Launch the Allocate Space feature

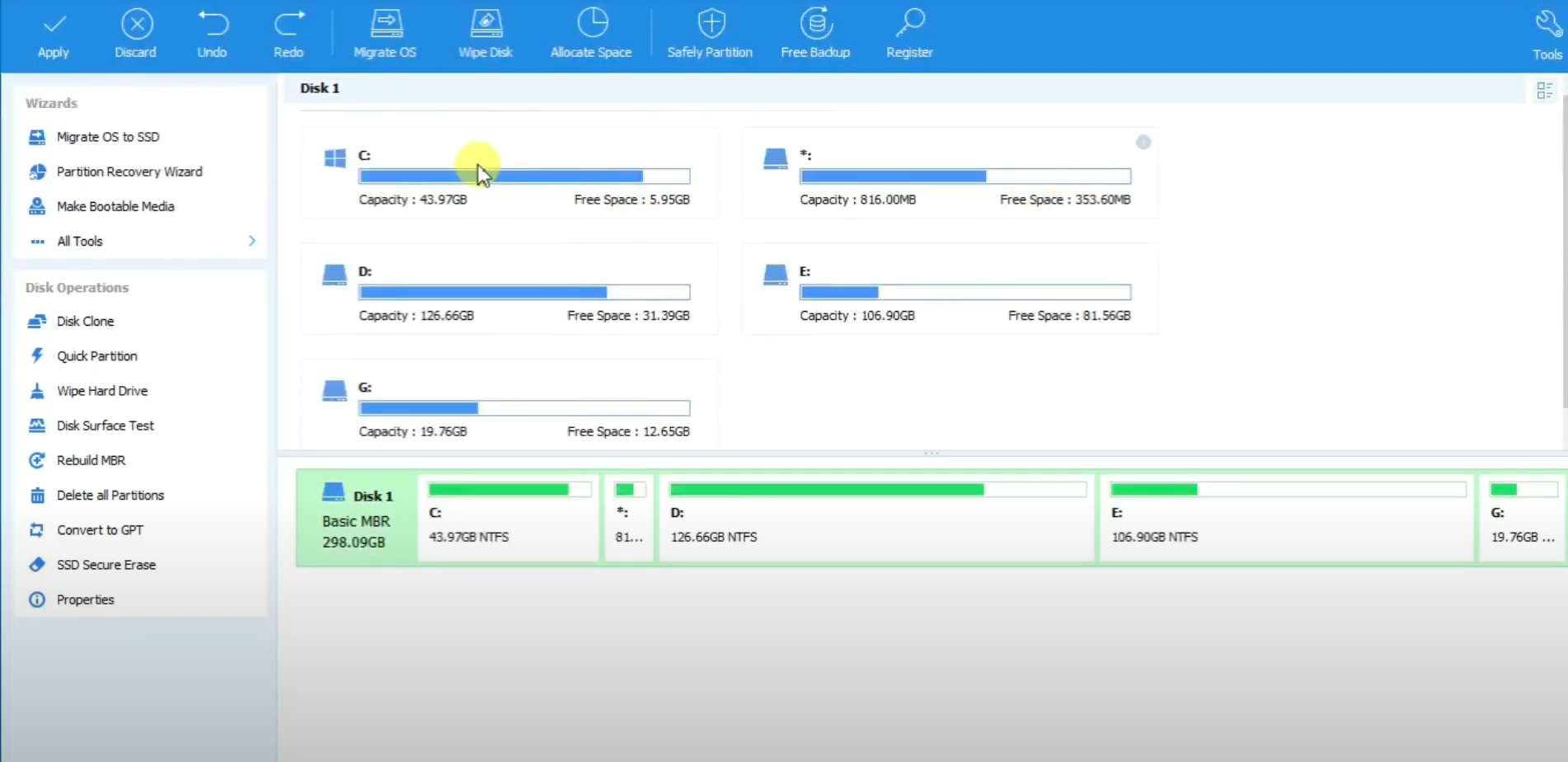click(x=590, y=33)
